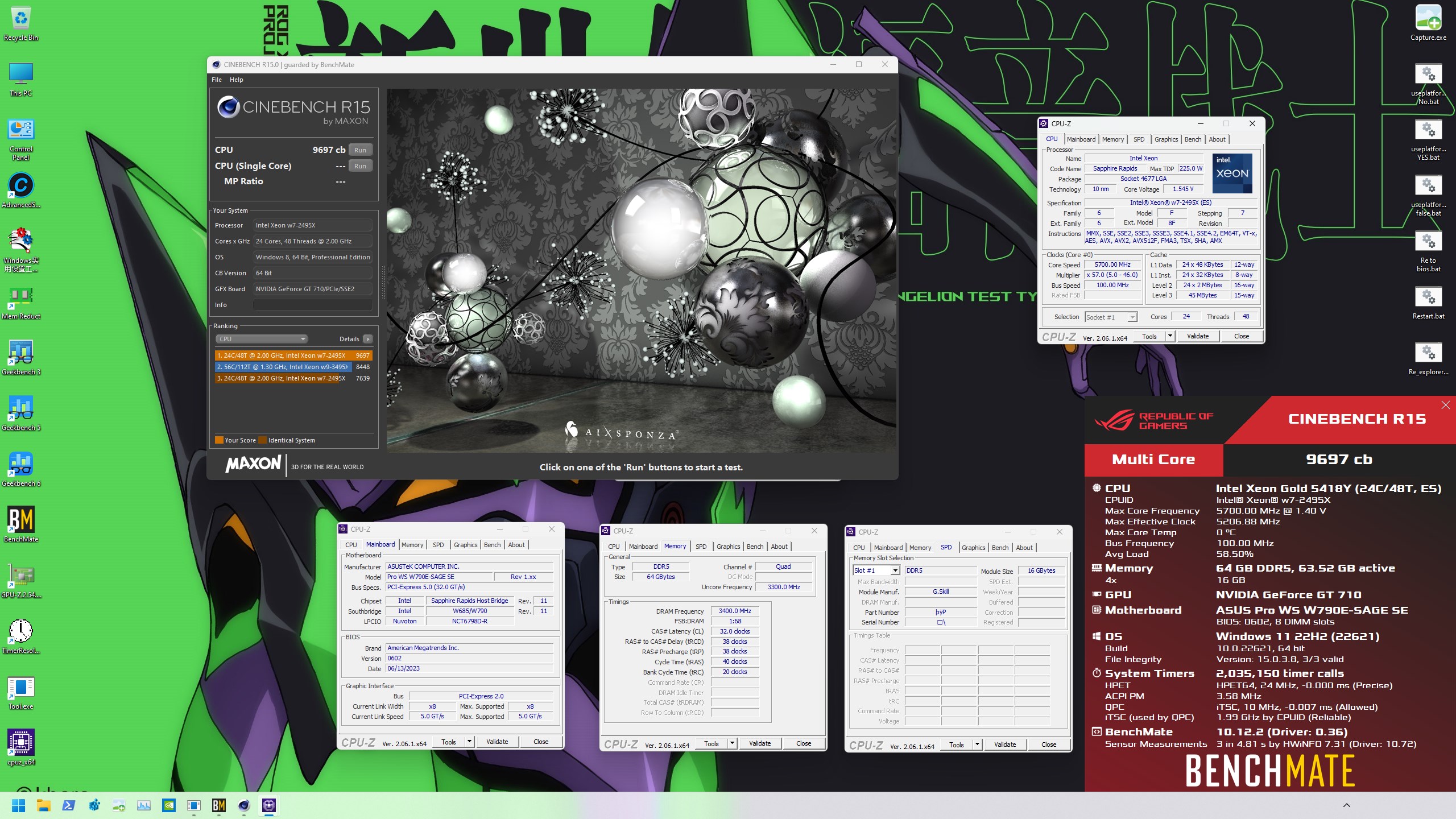
Task: Select the Mem Reduct desktop shortcut
Action: 21,303
